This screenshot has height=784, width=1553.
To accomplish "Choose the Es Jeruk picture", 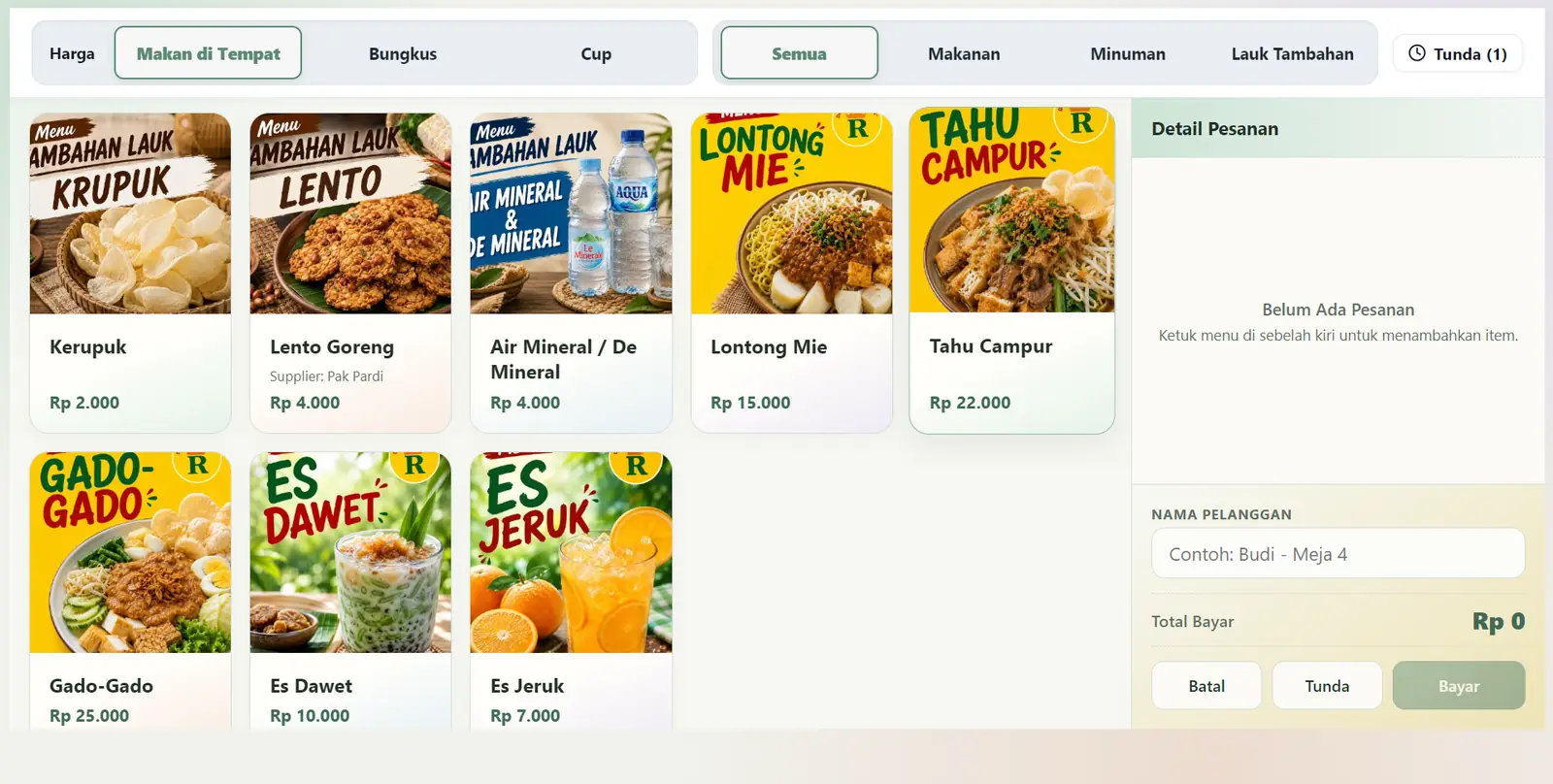I will tap(571, 552).
